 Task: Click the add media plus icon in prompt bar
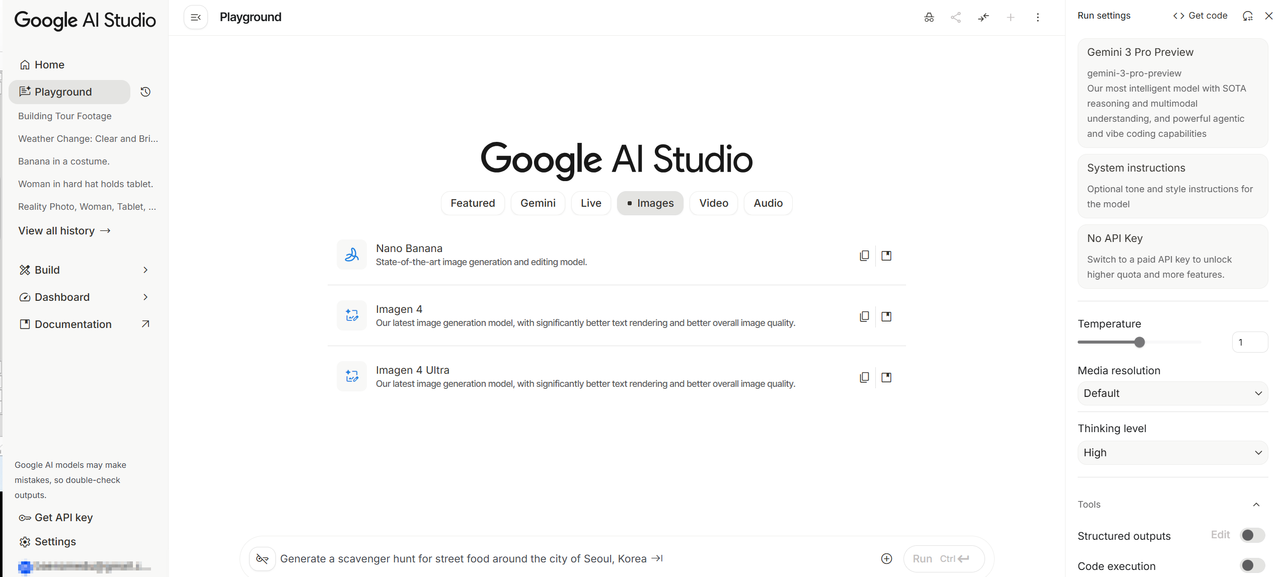tap(886, 559)
